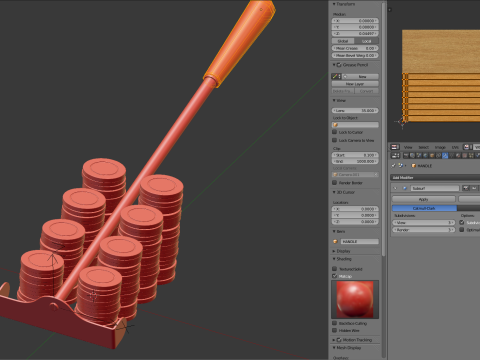This screenshot has width=480, height=360.
Task: Click the image browse icon in UV header
Action: click(467, 147)
